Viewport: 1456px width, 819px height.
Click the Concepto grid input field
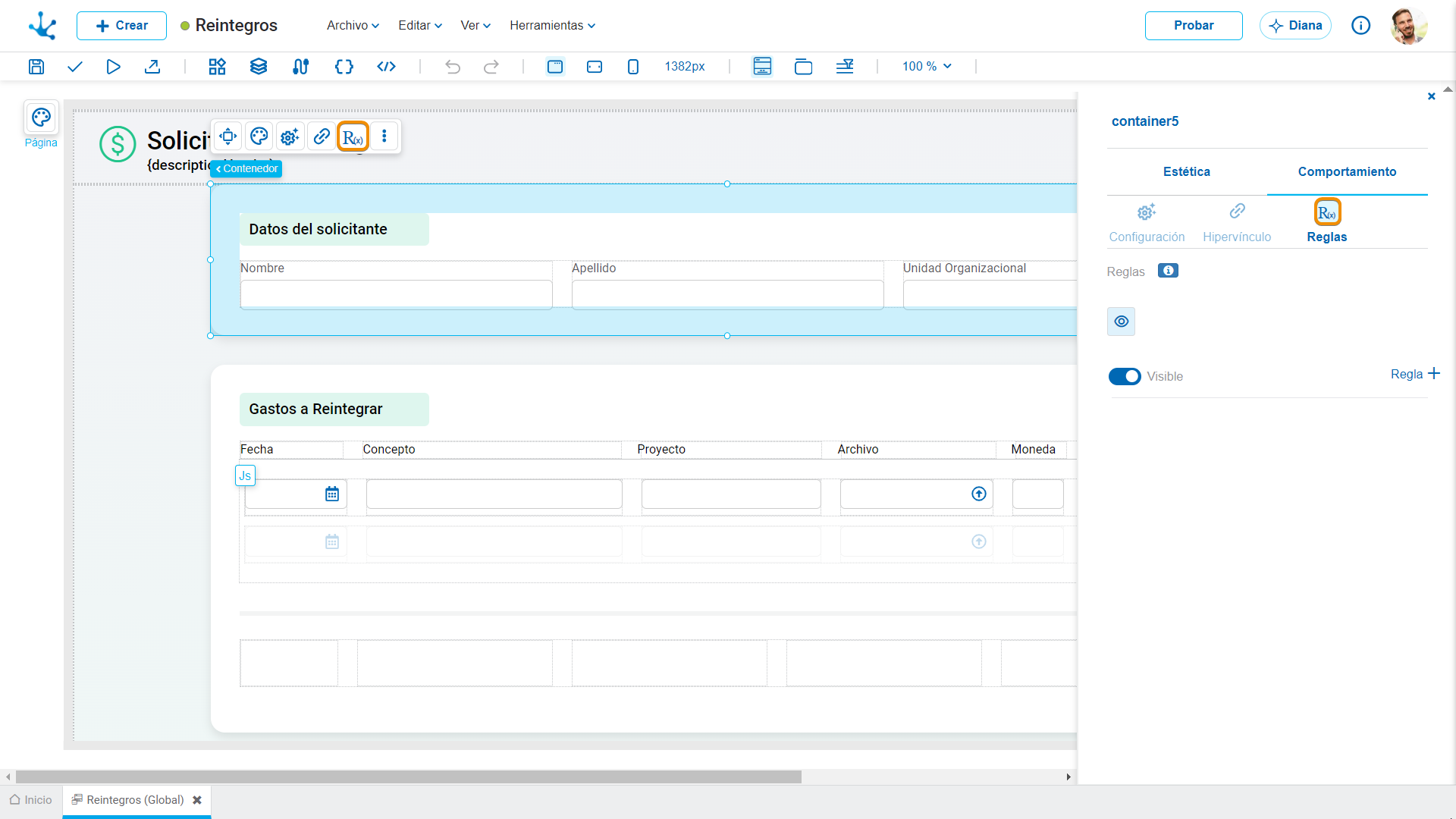(x=494, y=494)
